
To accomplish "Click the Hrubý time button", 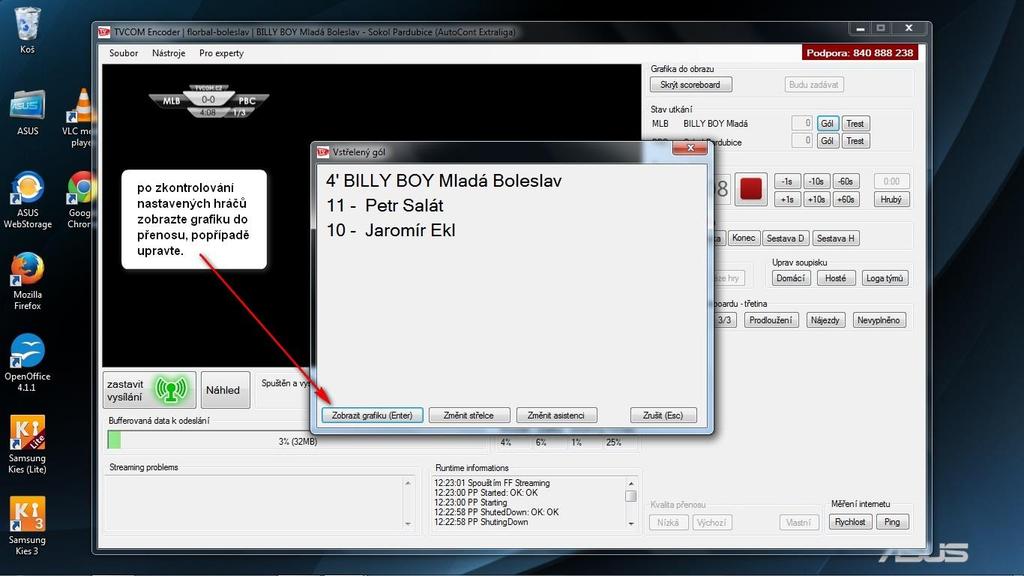I will click(x=891, y=200).
